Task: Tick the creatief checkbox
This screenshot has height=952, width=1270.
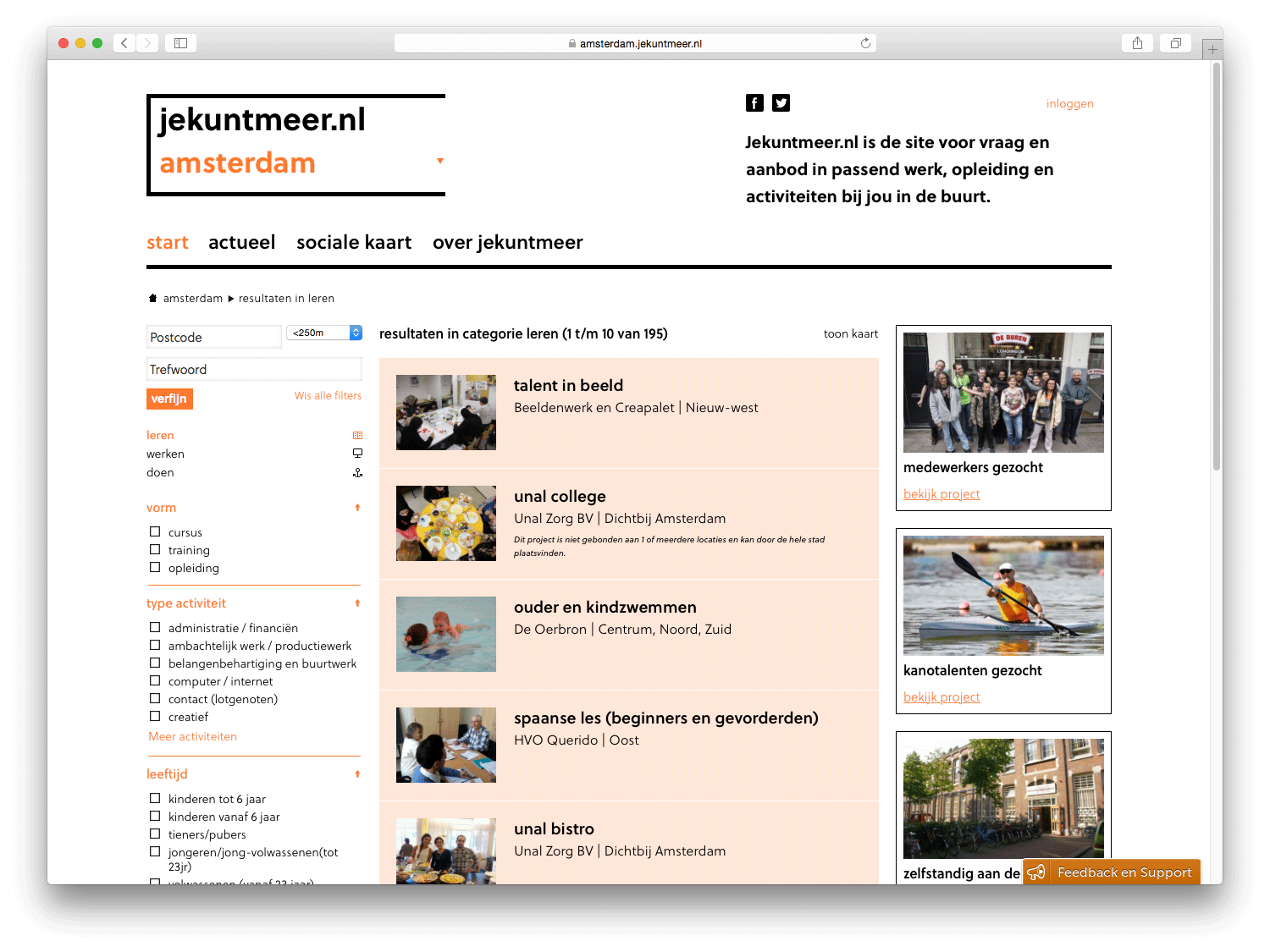Action: click(155, 716)
